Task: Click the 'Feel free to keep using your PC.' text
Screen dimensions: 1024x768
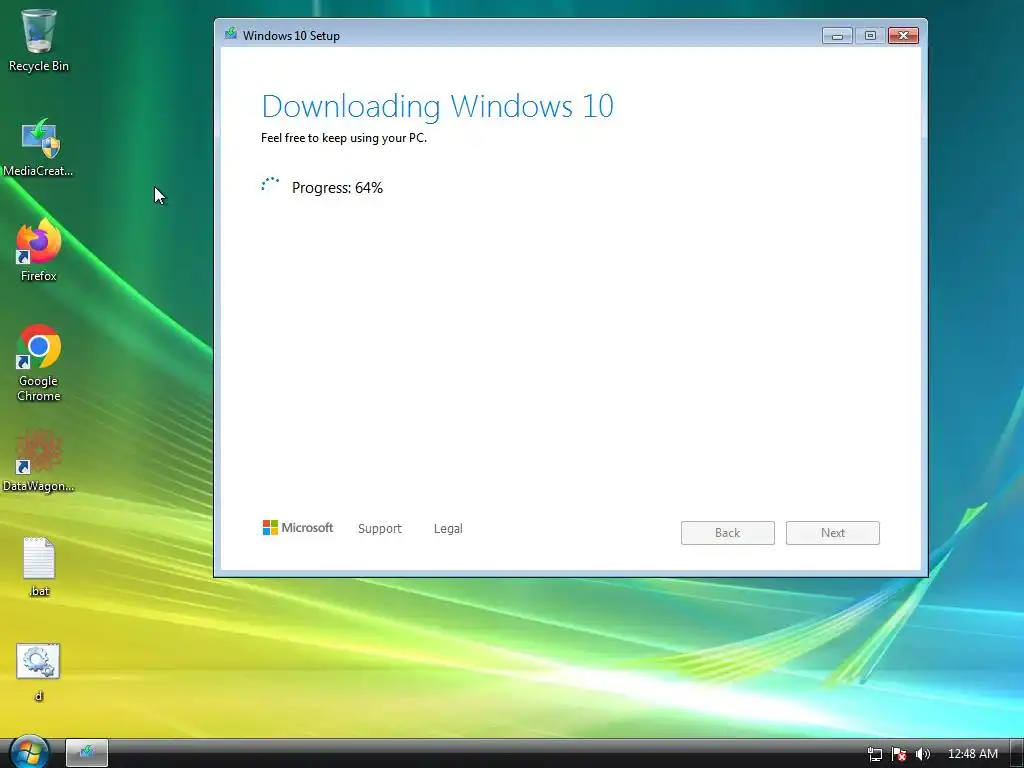Action: [x=344, y=138]
